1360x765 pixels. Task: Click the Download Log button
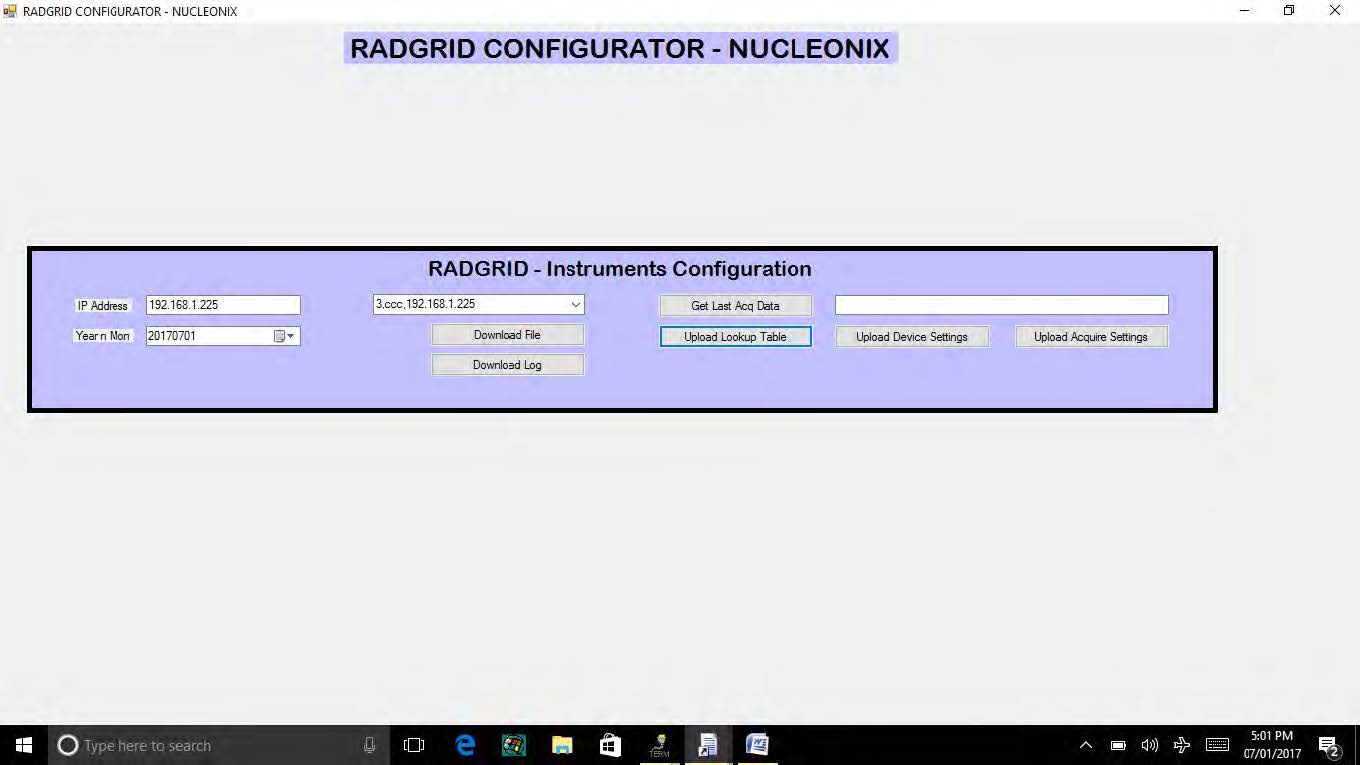click(x=507, y=365)
